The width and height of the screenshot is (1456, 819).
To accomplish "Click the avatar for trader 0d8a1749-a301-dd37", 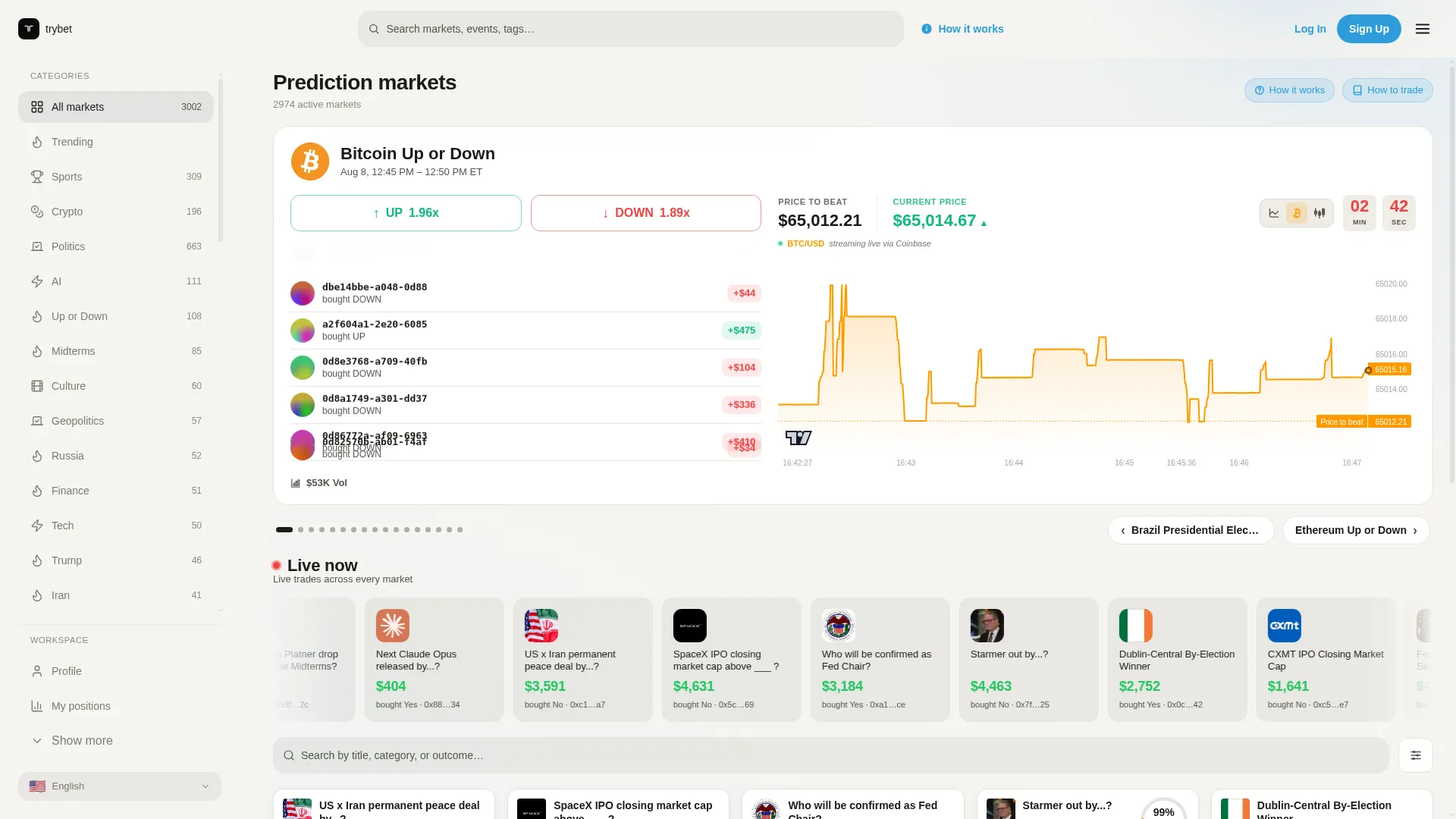I will 303,405.
